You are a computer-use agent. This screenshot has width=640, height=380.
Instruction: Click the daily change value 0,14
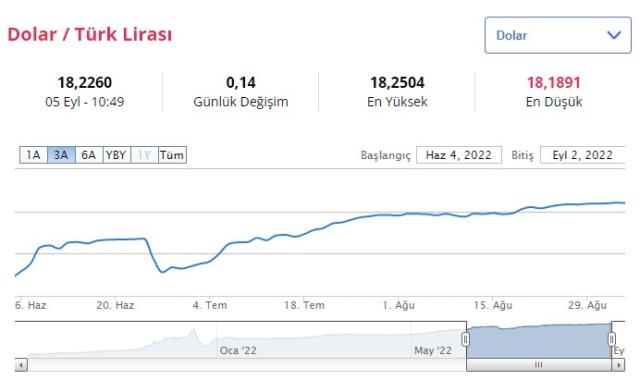[241, 83]
